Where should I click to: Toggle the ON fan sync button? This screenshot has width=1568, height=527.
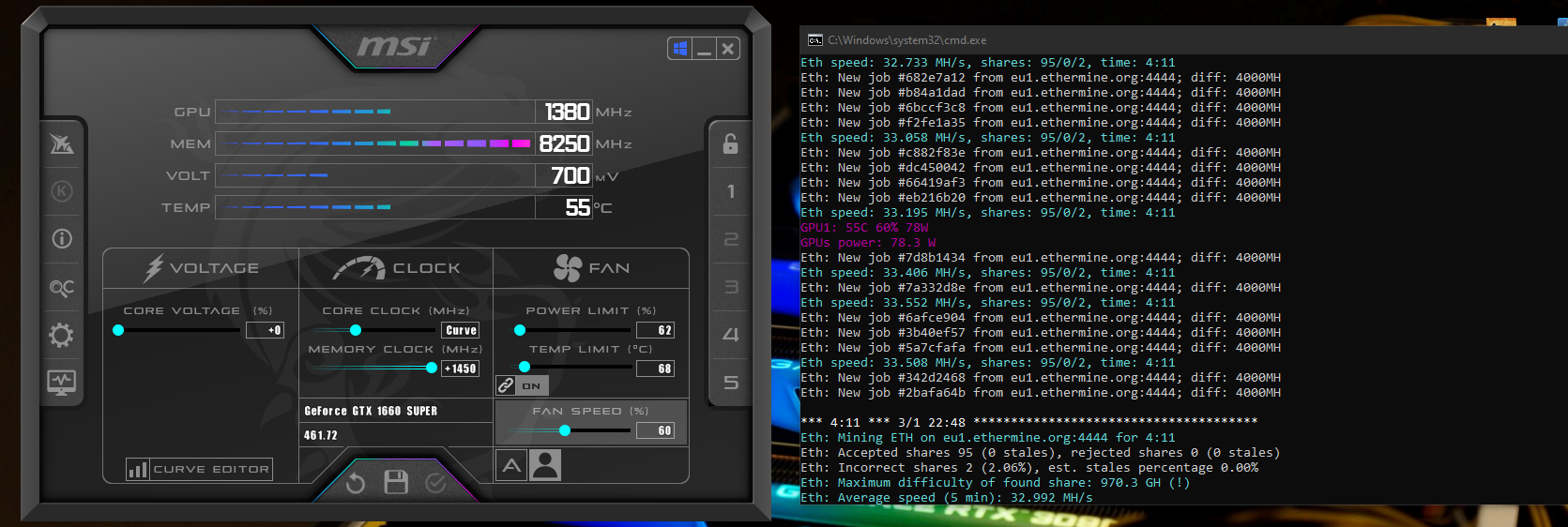click(532, 385)
